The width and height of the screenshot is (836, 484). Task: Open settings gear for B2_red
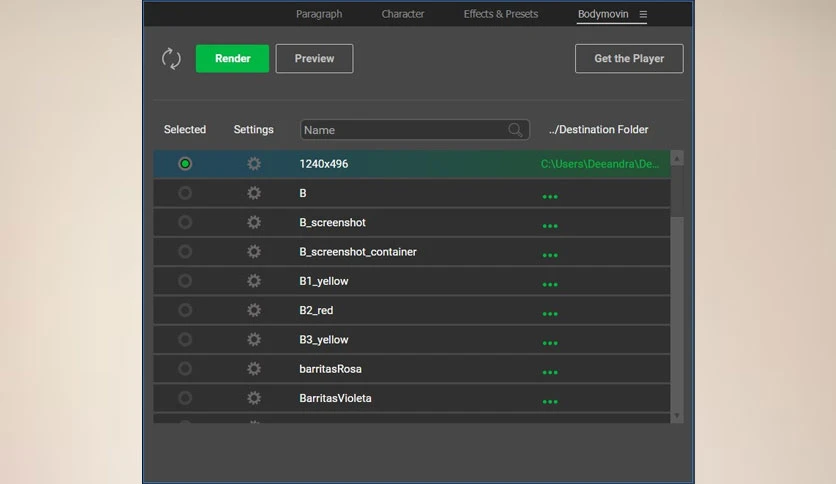(x=254, y=310)
